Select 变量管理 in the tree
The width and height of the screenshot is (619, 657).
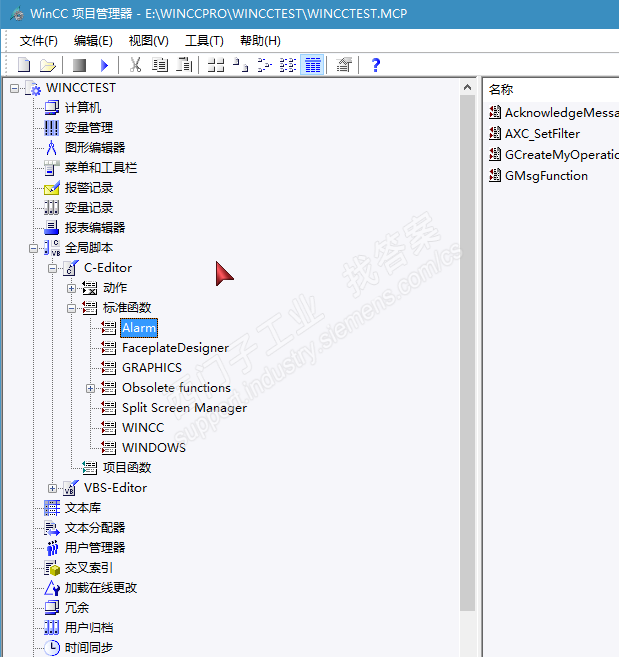pos(88,128)
